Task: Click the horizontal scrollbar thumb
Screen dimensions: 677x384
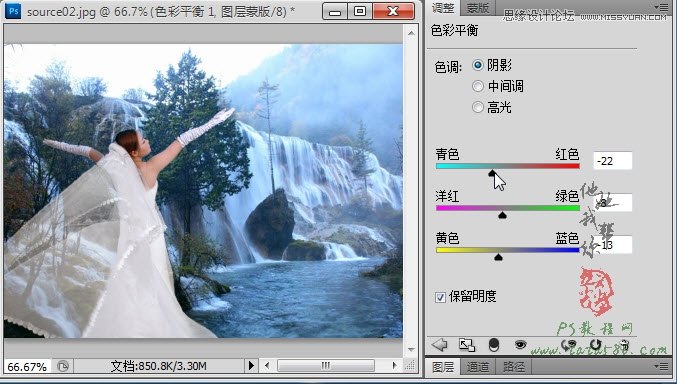Action: pos(326,366)
